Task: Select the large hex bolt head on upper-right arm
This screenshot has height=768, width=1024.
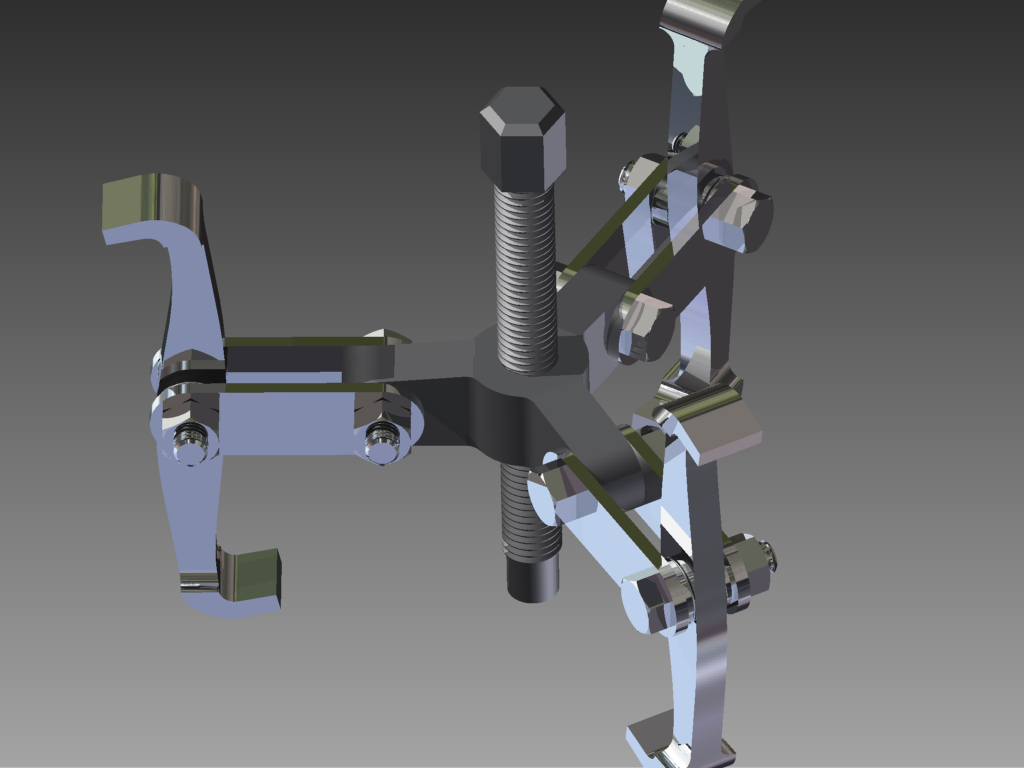Action: point(738,216)
